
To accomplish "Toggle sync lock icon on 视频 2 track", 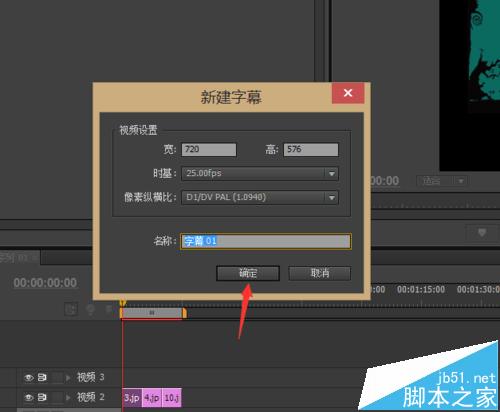I will point(42,397).
